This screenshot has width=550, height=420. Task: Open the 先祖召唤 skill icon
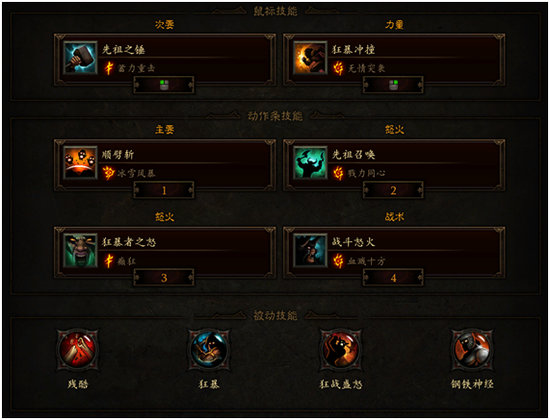310,163
